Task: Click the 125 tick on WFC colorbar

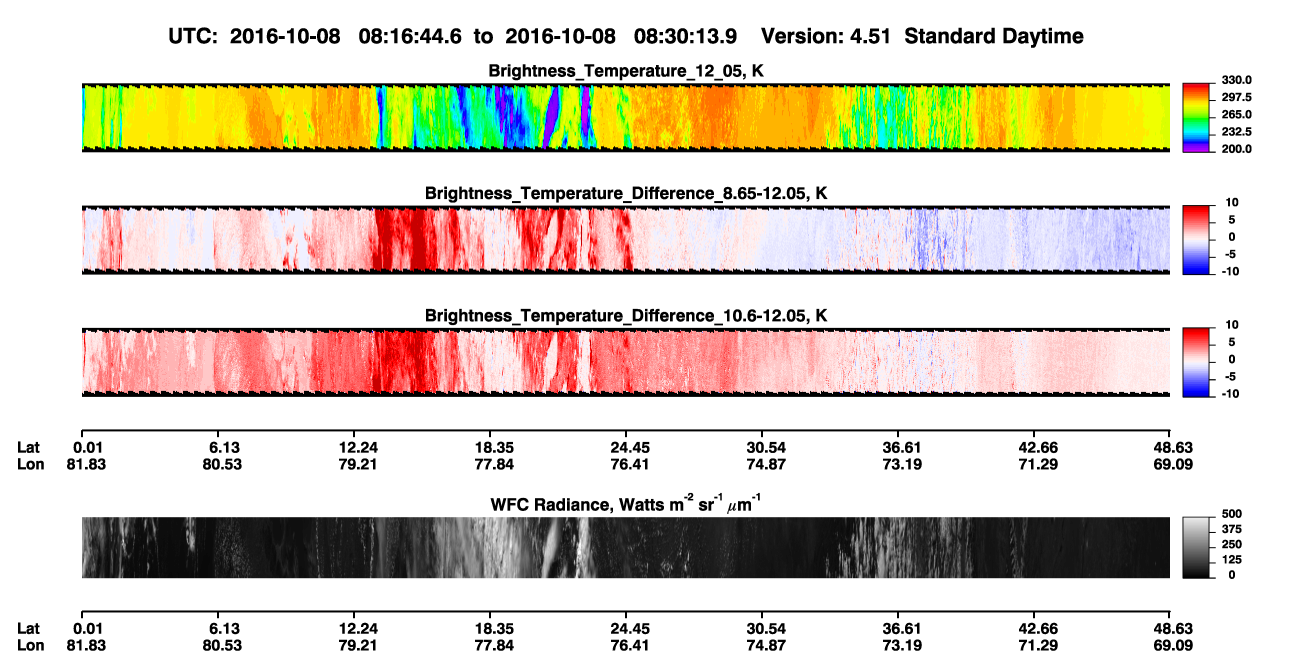Action: pos(1230,559)
